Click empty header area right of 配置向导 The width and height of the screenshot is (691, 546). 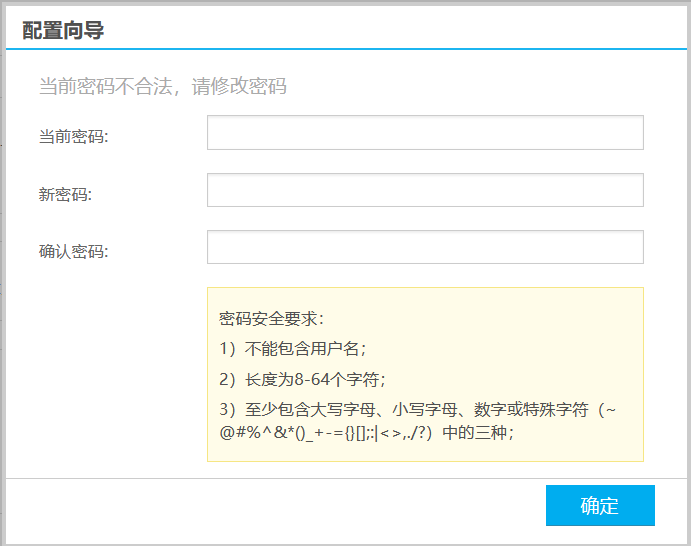pyautogui.click(x=400, y=30)
